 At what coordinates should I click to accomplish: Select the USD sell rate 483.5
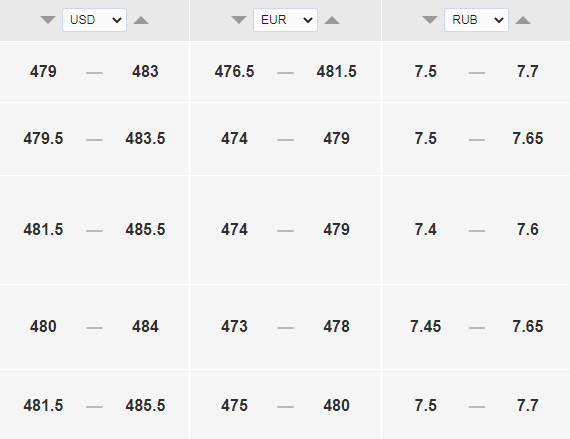(145, 138)
